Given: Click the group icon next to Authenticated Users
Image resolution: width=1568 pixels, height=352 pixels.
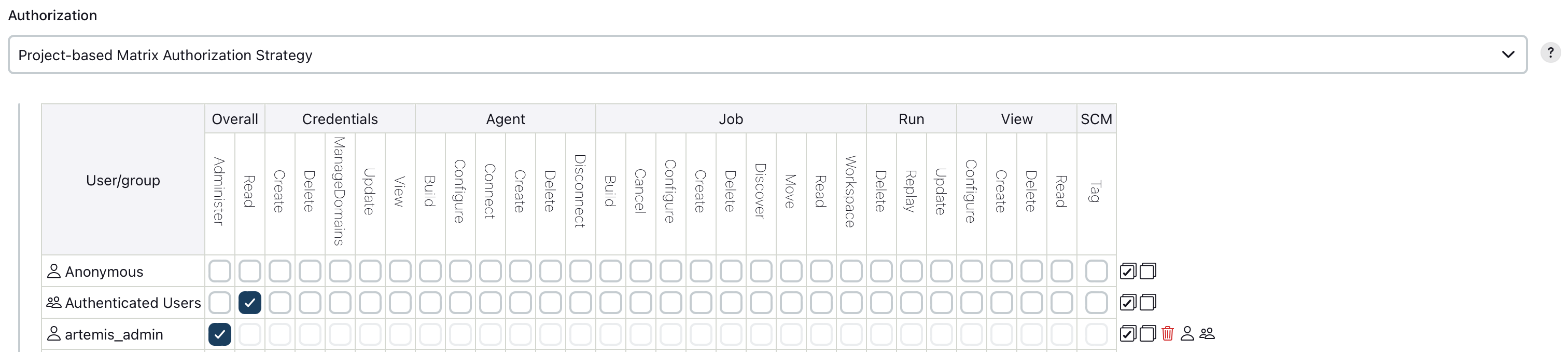Looking at the screenshot, I should [x=53, y=302].
